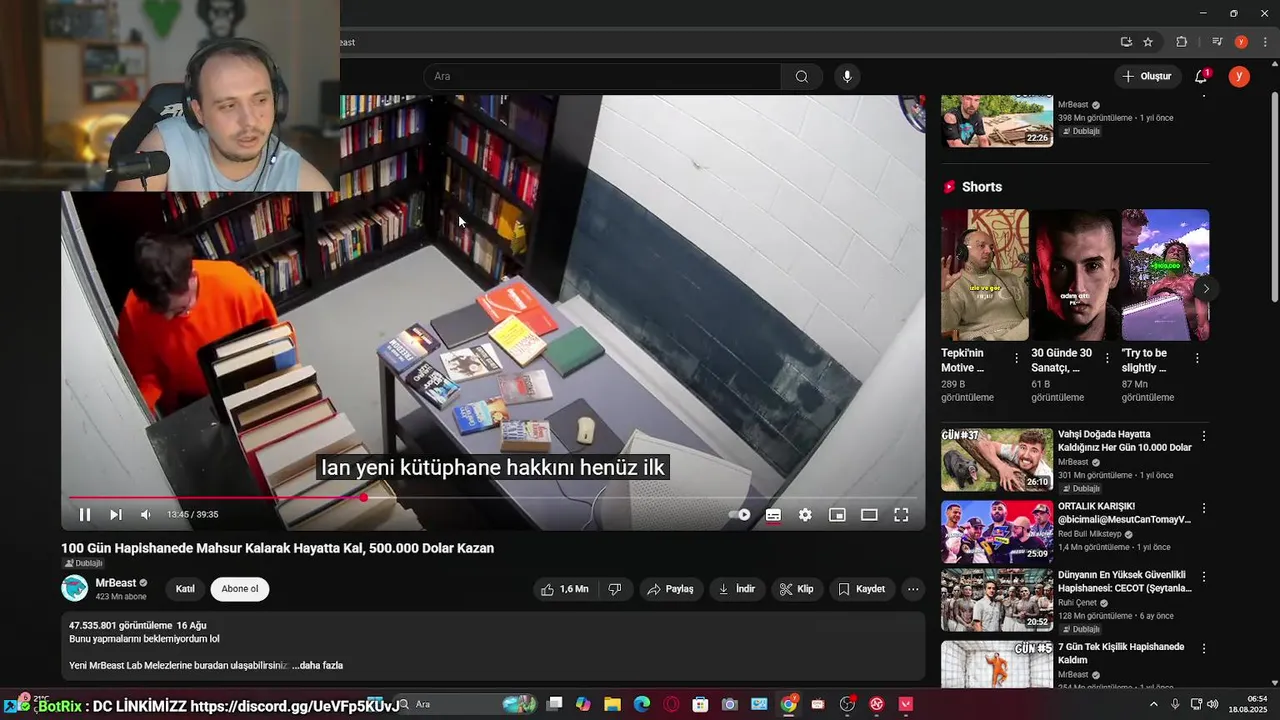Save video to playlist with Kaydet
The width and height of the screenshot is (1280, 720).
click(861, 589)
